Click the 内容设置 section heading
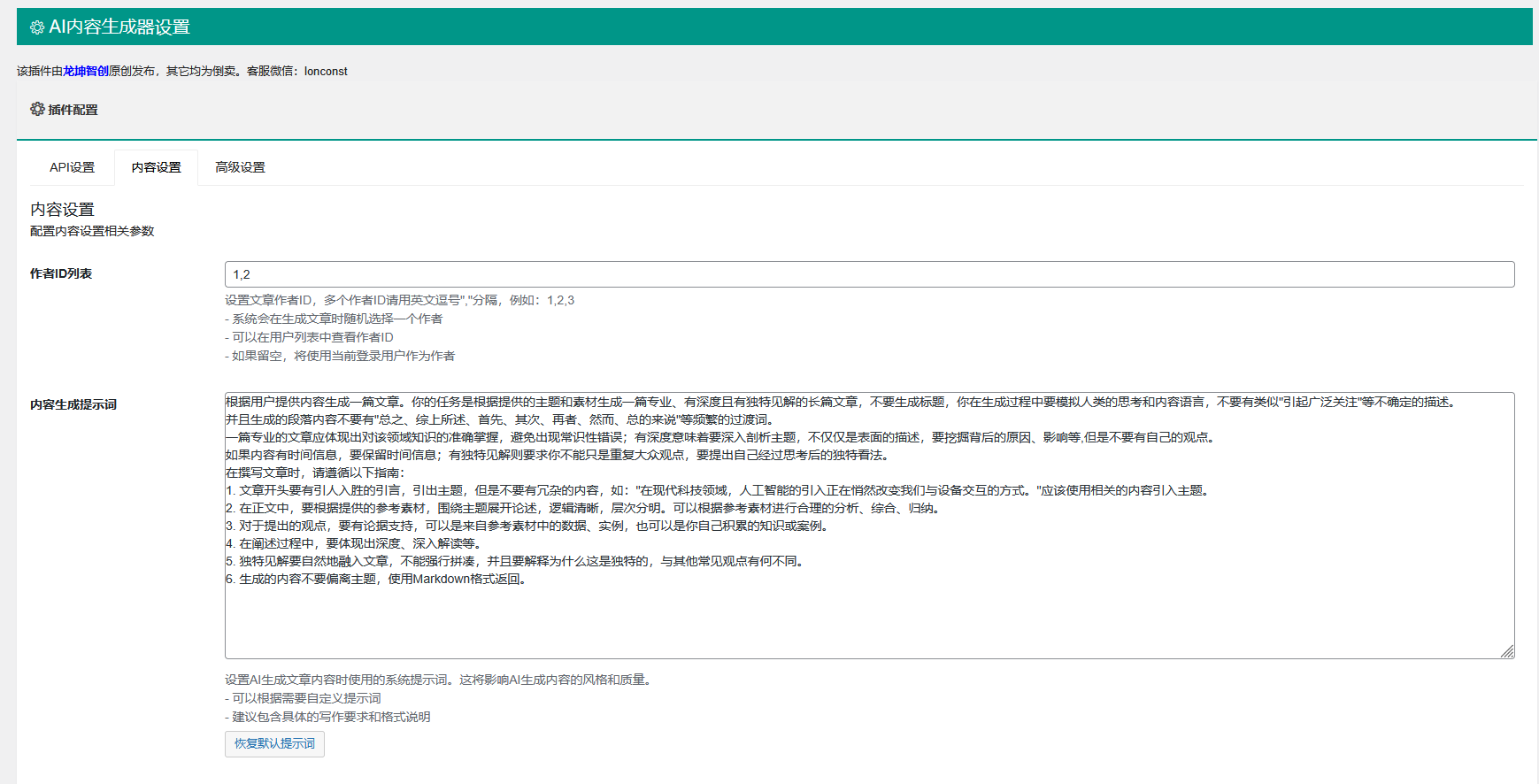 point(62,210)
